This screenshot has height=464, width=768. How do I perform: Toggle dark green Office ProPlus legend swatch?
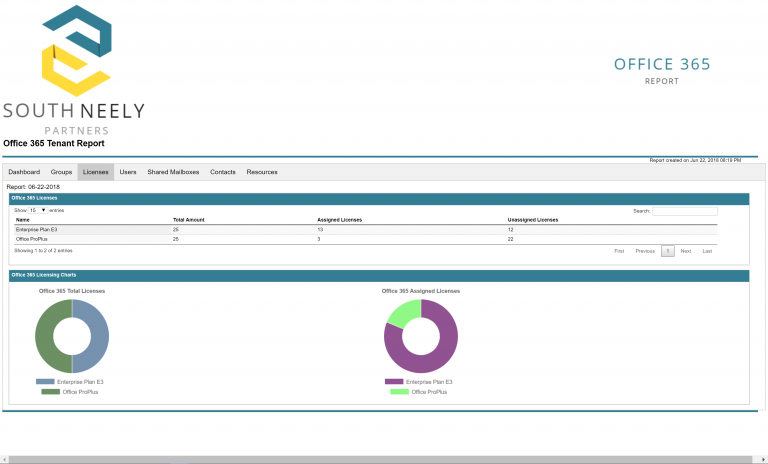pyautogui.click(x=50, y=391)
